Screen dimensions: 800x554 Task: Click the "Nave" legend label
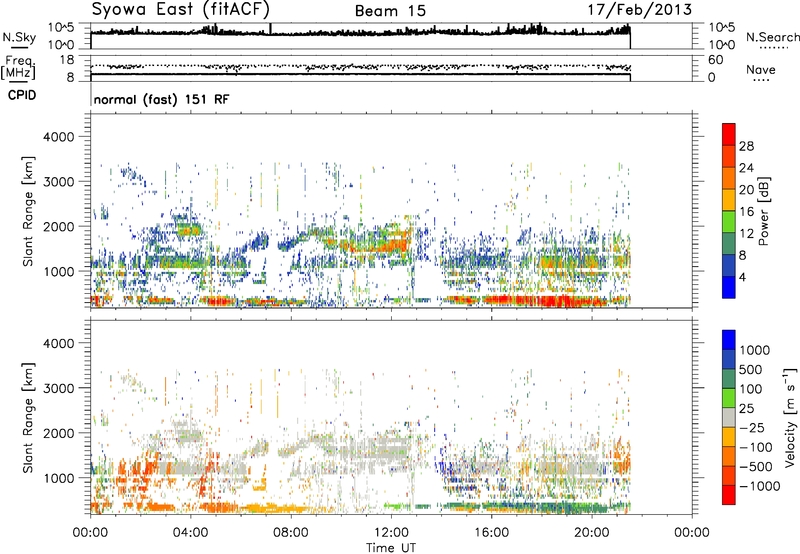[761, 69]
